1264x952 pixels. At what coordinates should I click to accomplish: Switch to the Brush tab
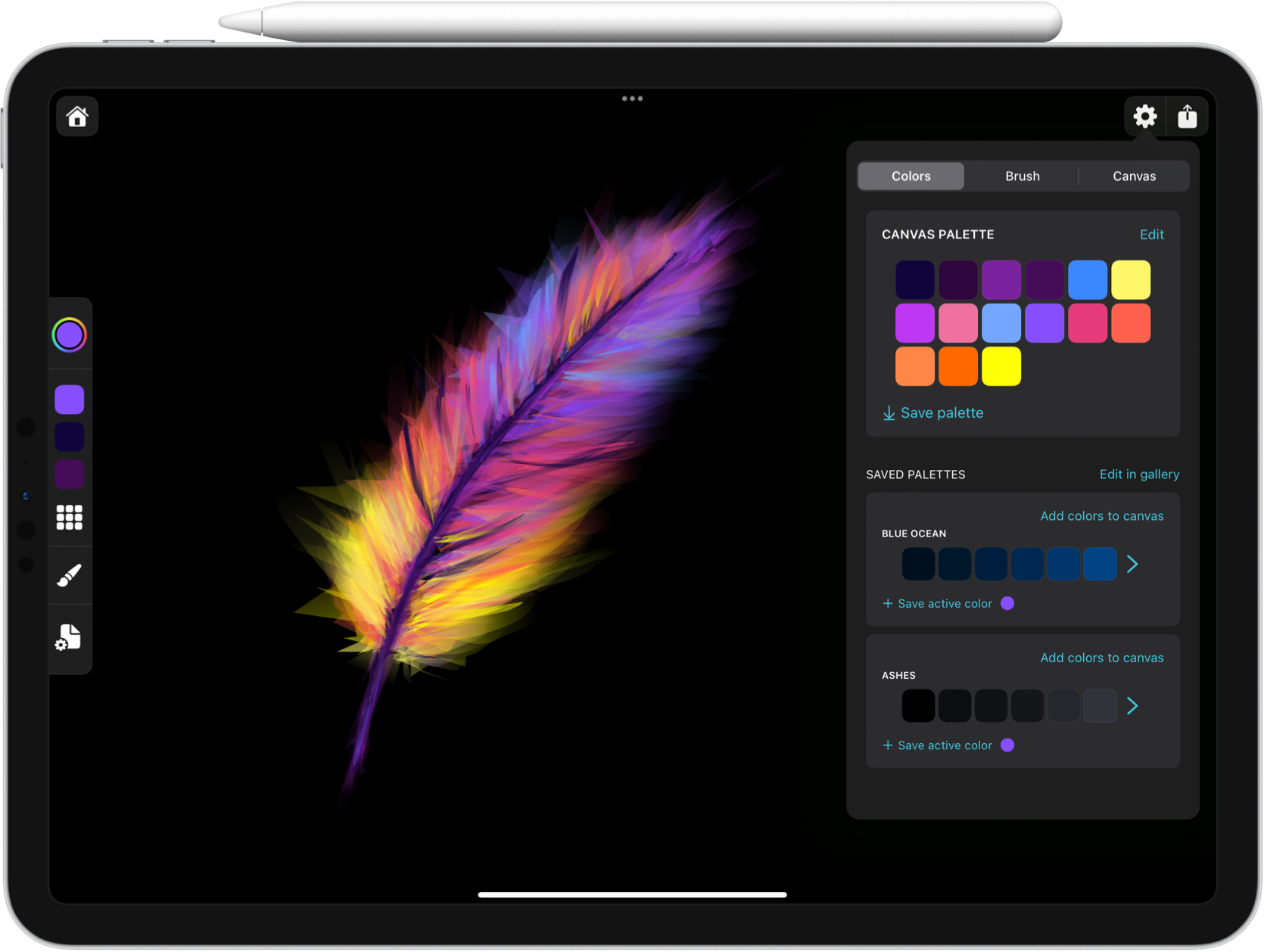pos(1022,176)
